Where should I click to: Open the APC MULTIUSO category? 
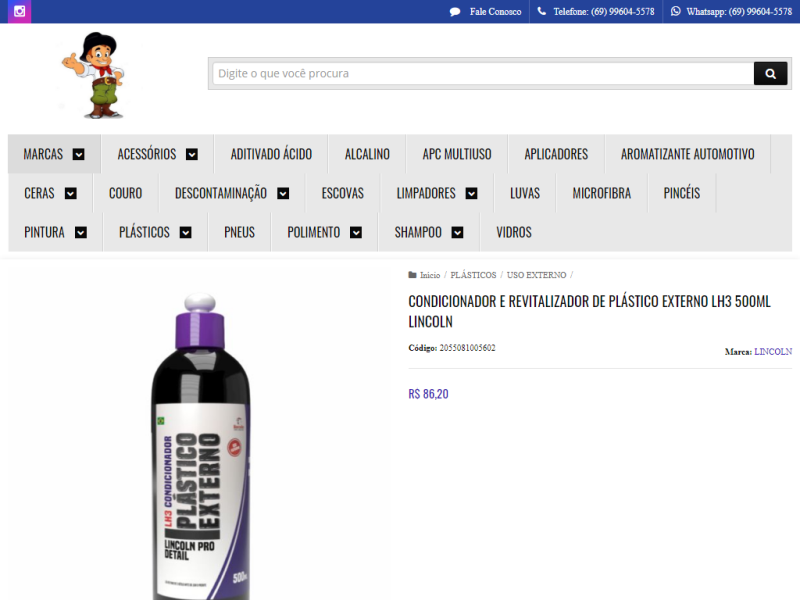pyautogui.click(x=457, y=154)
